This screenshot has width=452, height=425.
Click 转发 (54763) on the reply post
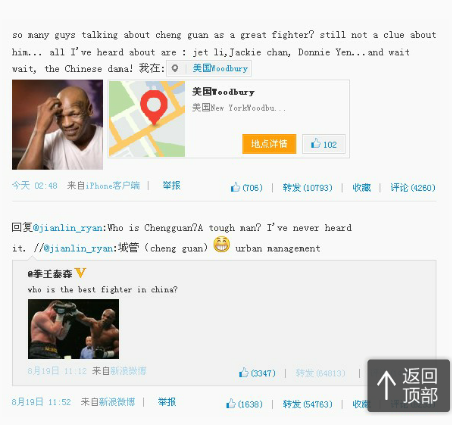click(307, 404)
